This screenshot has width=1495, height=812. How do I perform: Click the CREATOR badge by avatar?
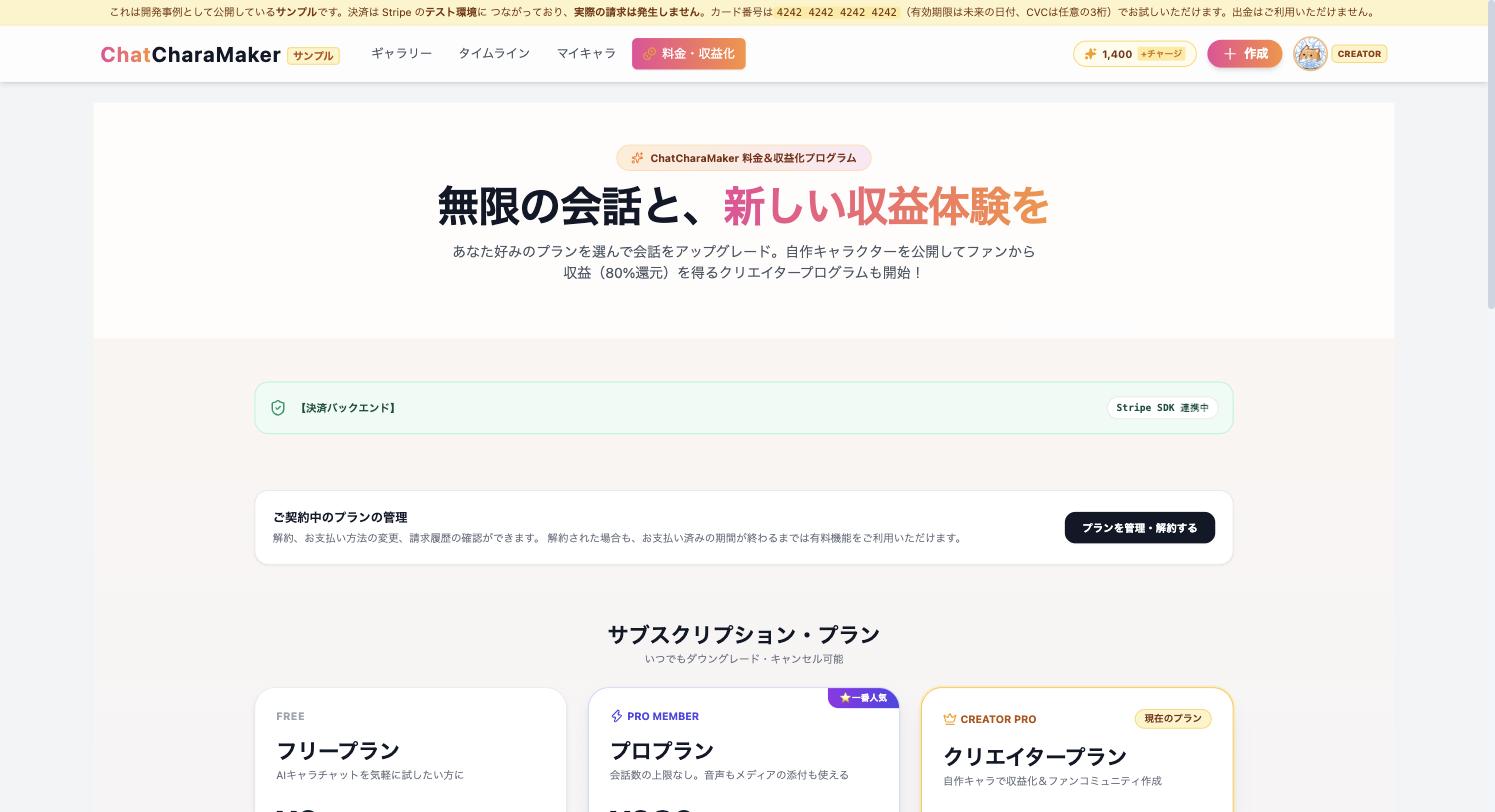[1359, 54]
